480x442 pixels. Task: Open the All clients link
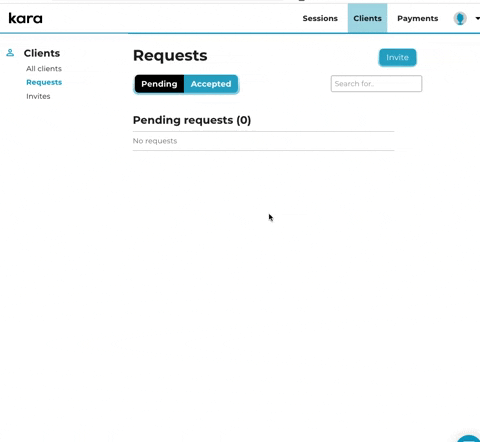click(44, 69)
